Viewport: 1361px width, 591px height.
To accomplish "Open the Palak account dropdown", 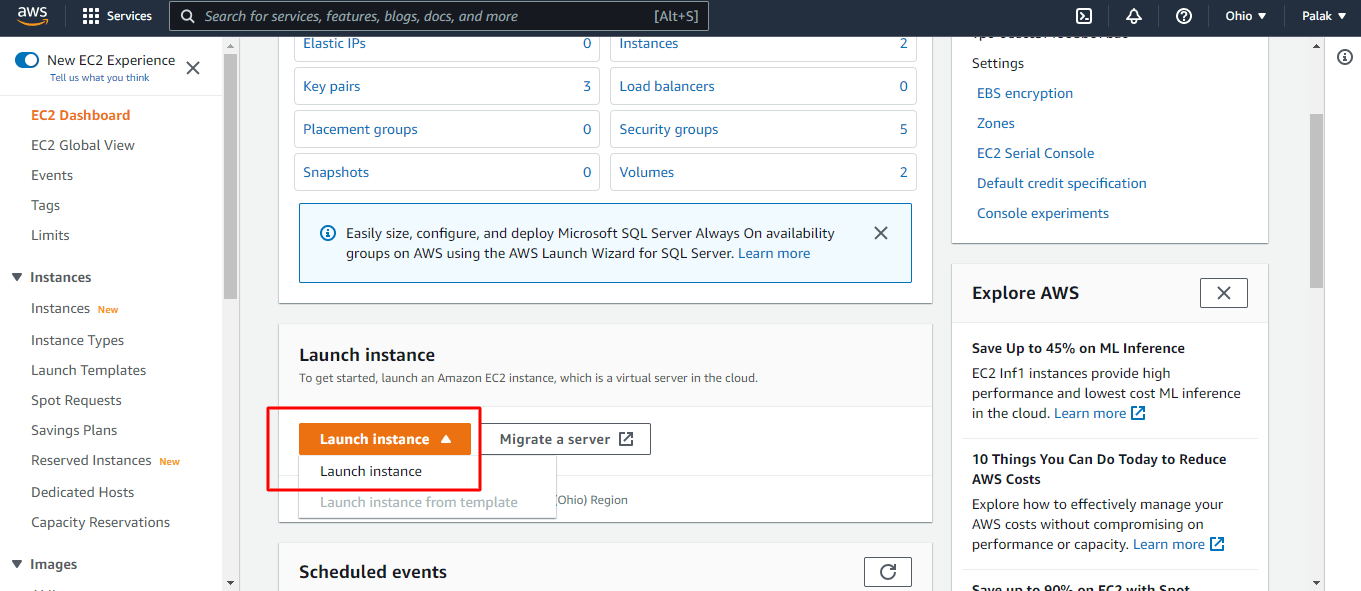I will point(1323,16).
